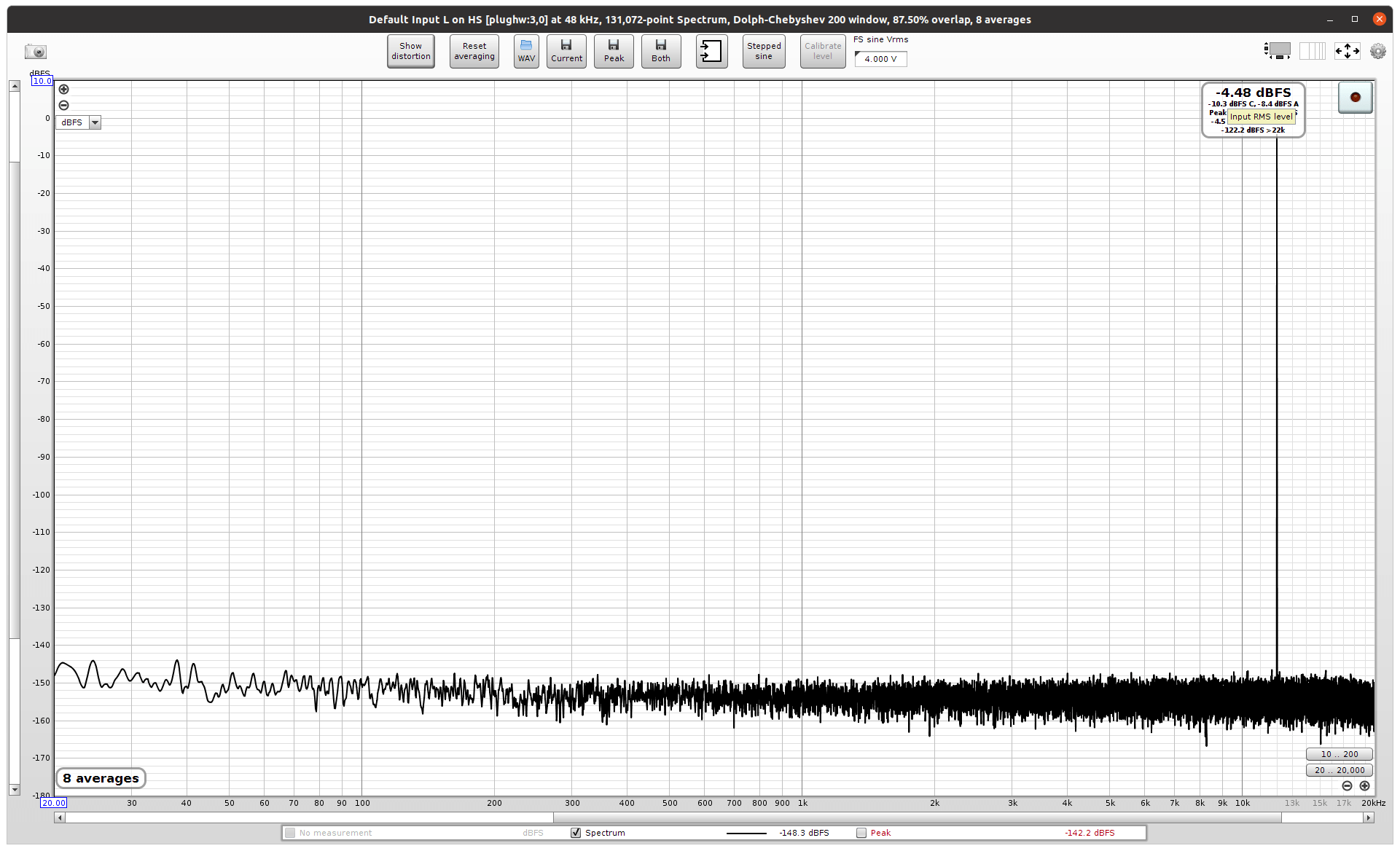Click horizontal scrollbar right arrow
Image resolution: width=1400 pixels, height=851 pixels.
(x=1369, y=818)
